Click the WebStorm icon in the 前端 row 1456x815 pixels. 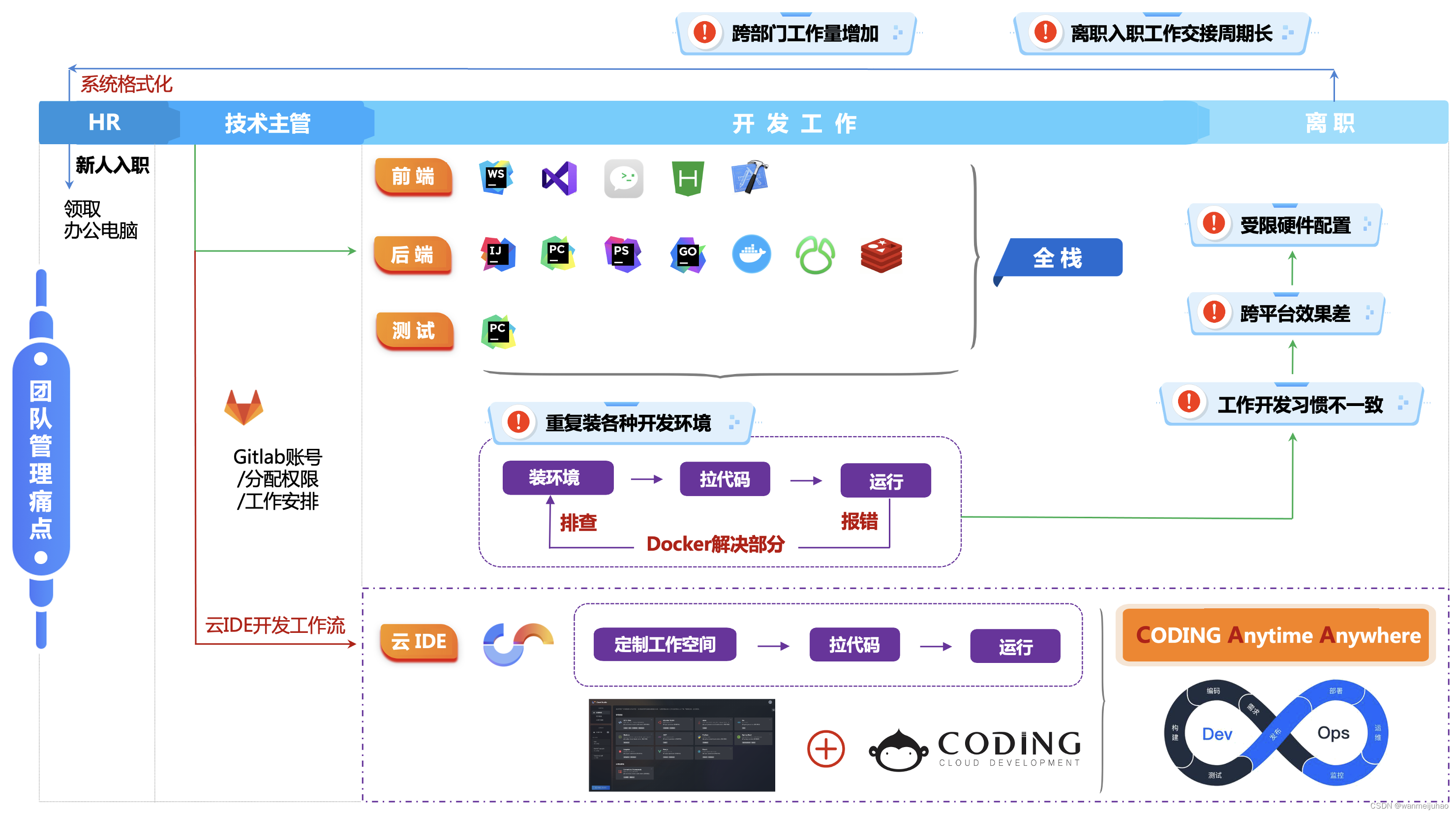tap(496, 178)
